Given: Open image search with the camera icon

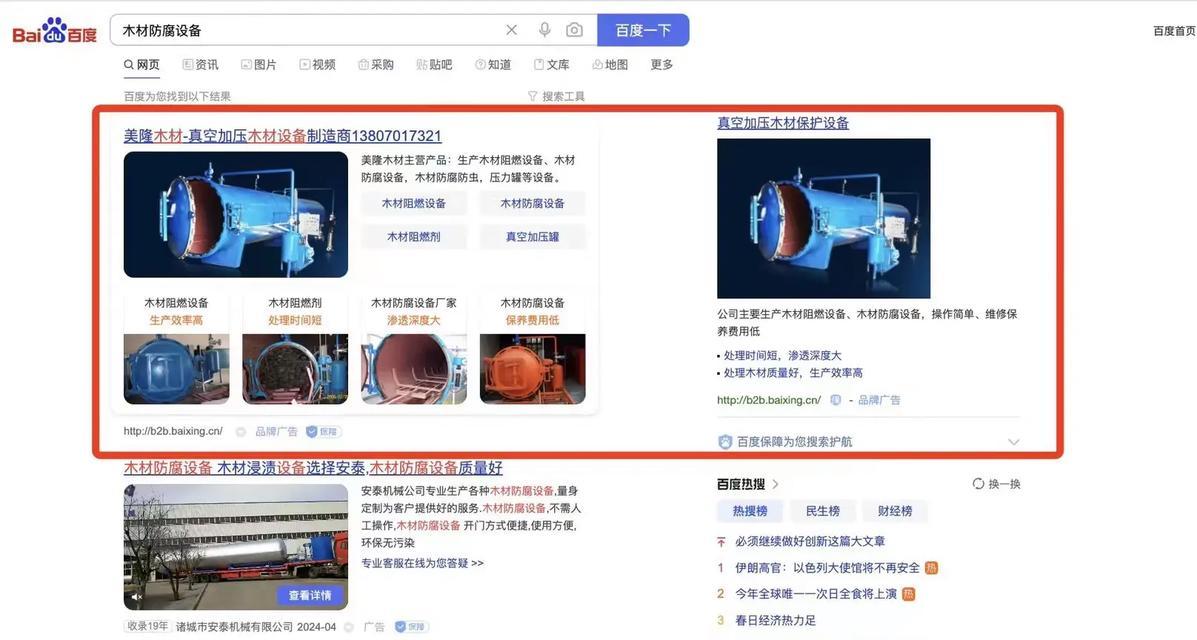Looking at the screenshot, I should point(574,30).
